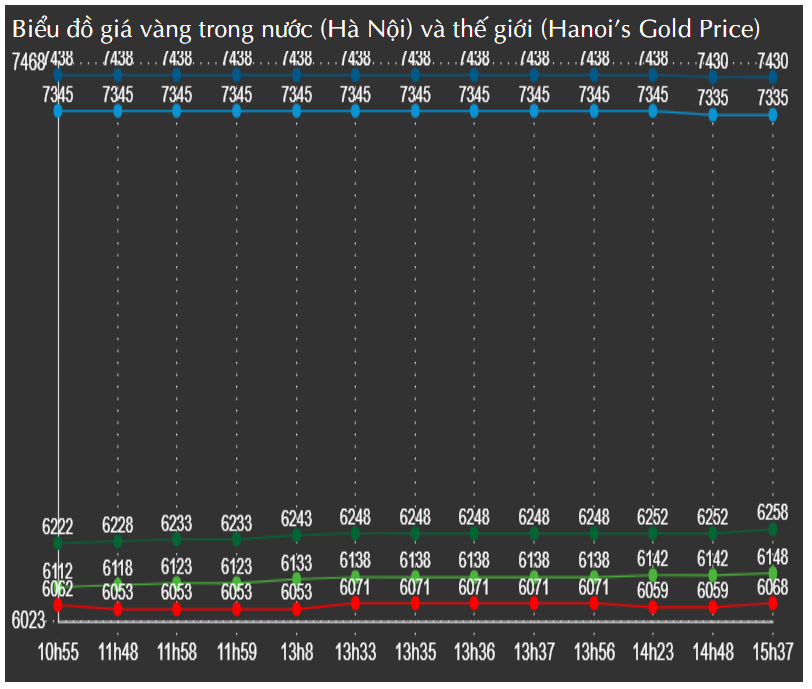The image size is (812, 689).
Task: Click the 10h55 label on the time axis
Action: click(58, 653)
